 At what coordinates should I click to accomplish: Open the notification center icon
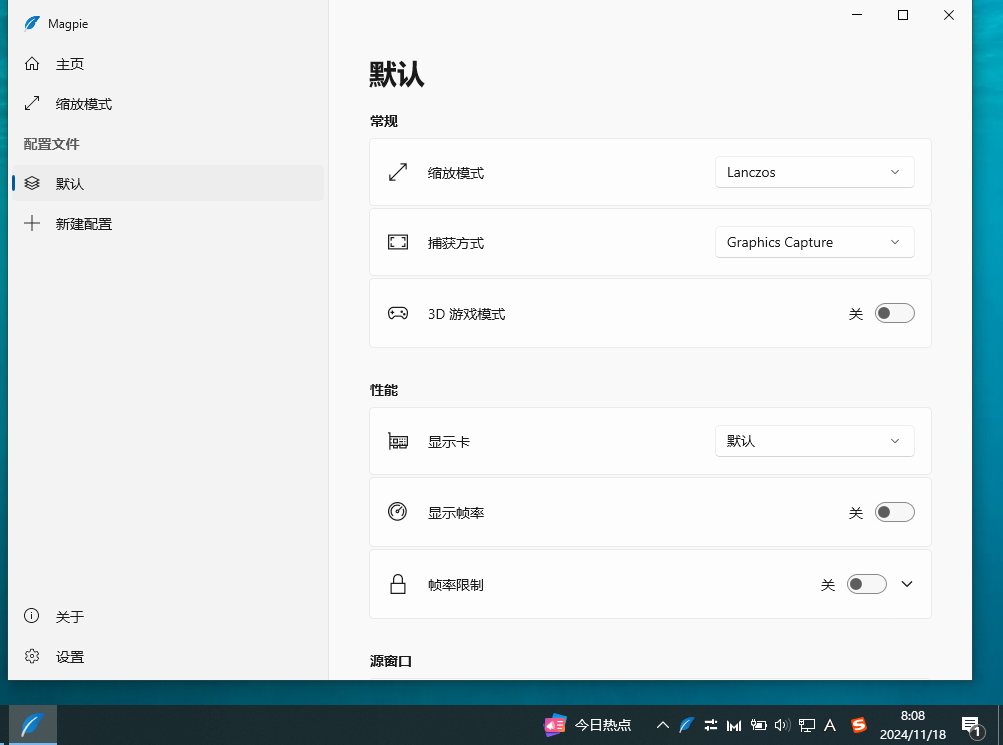click(973, 726)
